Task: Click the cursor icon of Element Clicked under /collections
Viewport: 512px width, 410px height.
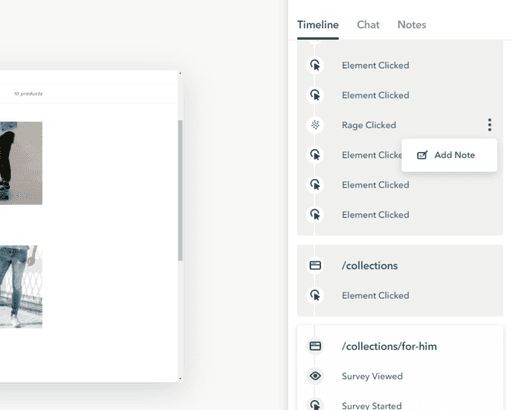Action: pos(315,295)
